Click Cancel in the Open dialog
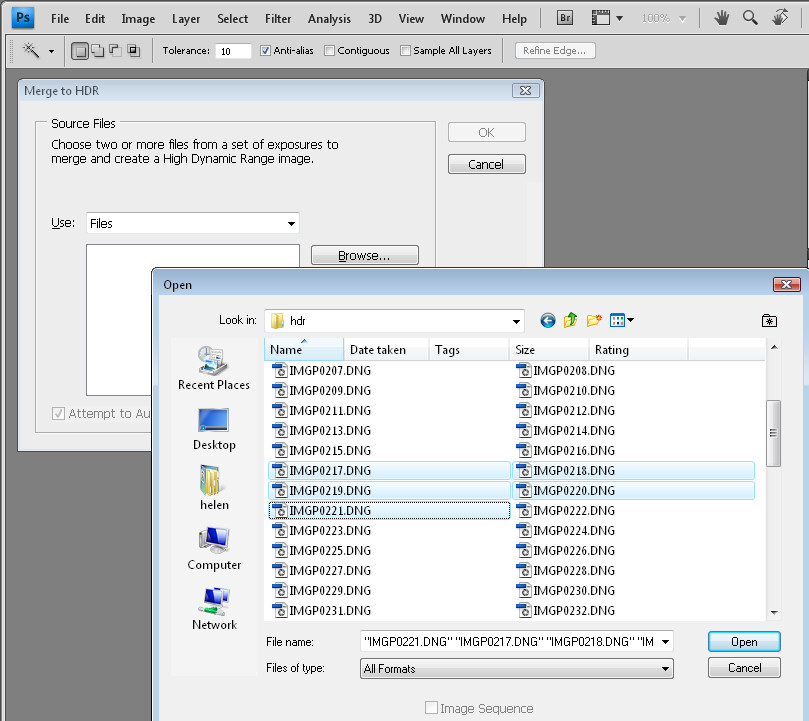Image resolution: width=809 pixels, height=721 pixels. click(x=744, y=667)
